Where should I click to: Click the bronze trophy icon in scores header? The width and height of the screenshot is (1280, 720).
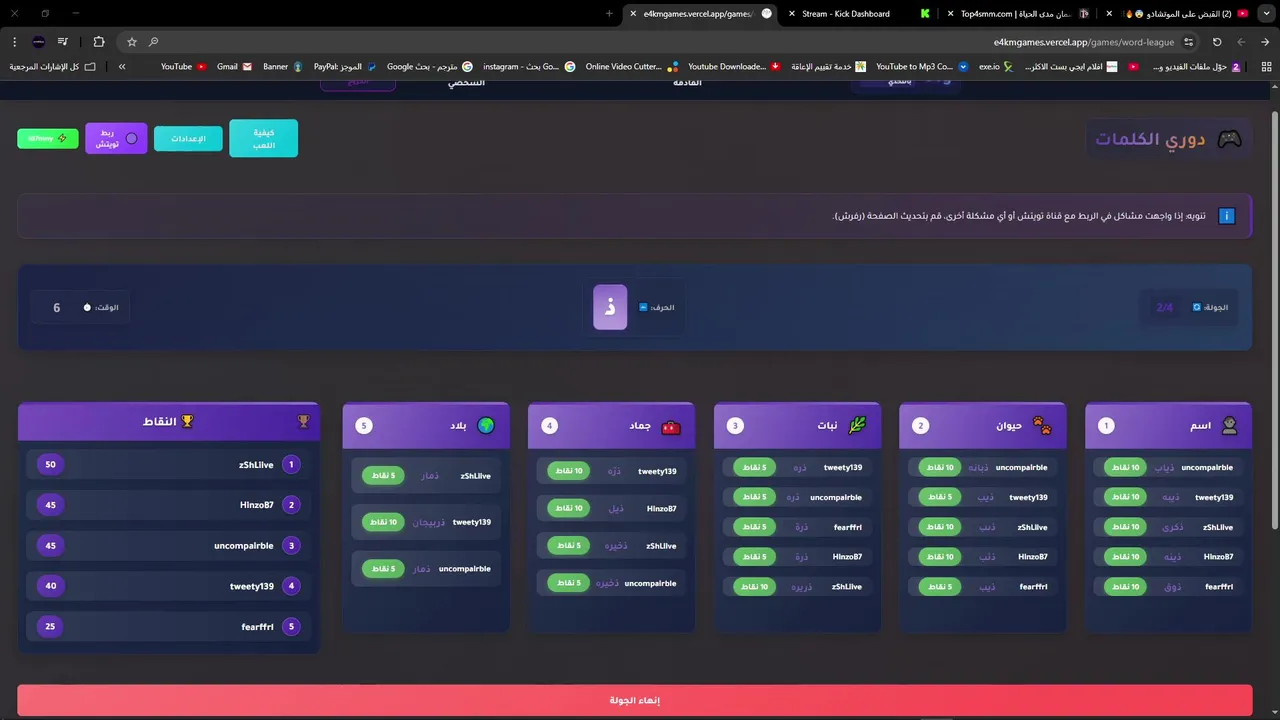[x=304, y=422]
